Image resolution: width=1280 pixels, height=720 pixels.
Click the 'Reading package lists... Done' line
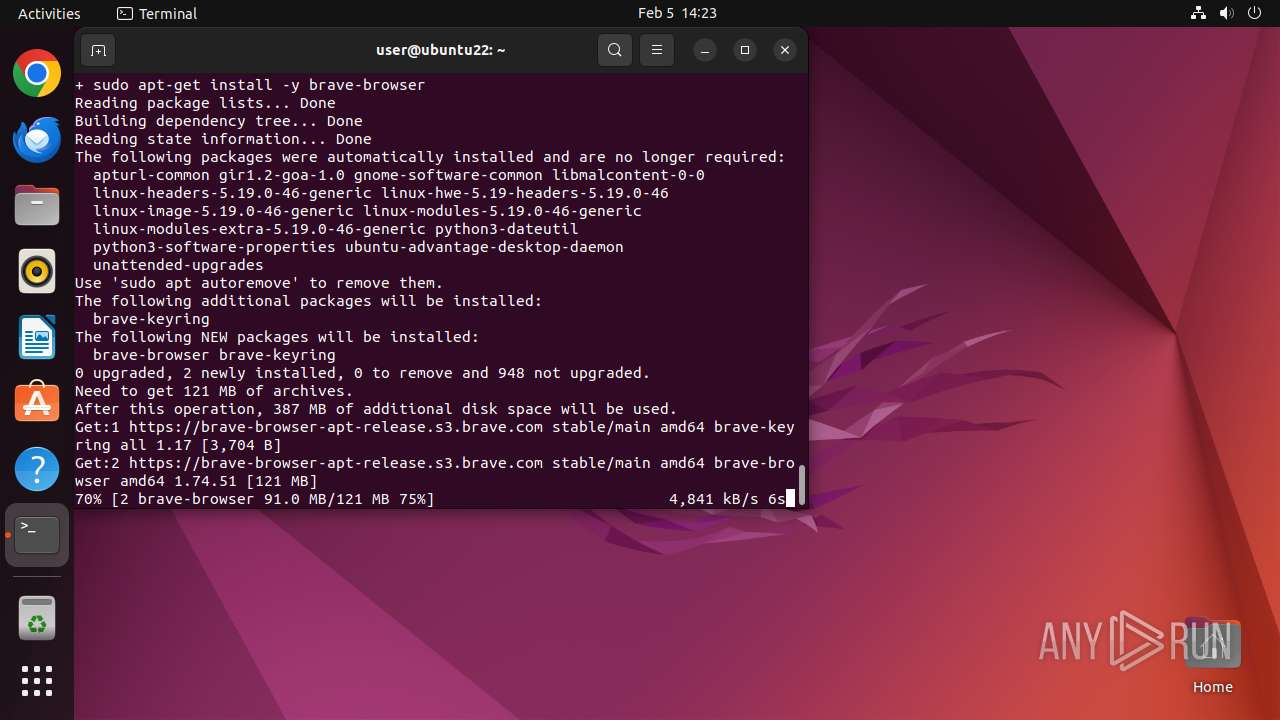click(205, 103)
